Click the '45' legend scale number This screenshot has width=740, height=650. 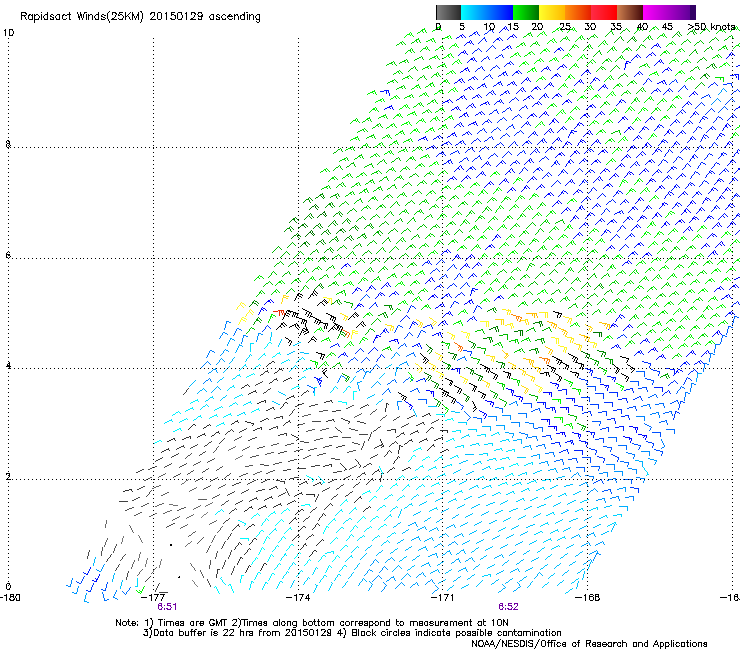(667, 27)
